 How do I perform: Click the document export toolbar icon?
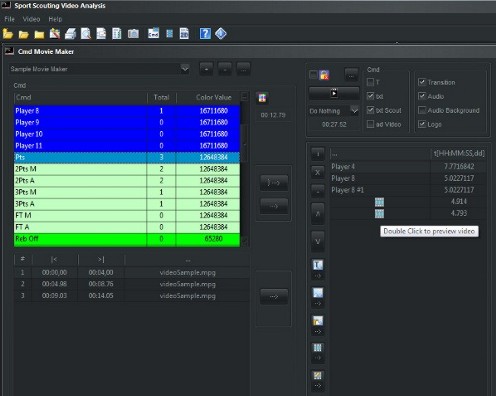click(101, 34)
